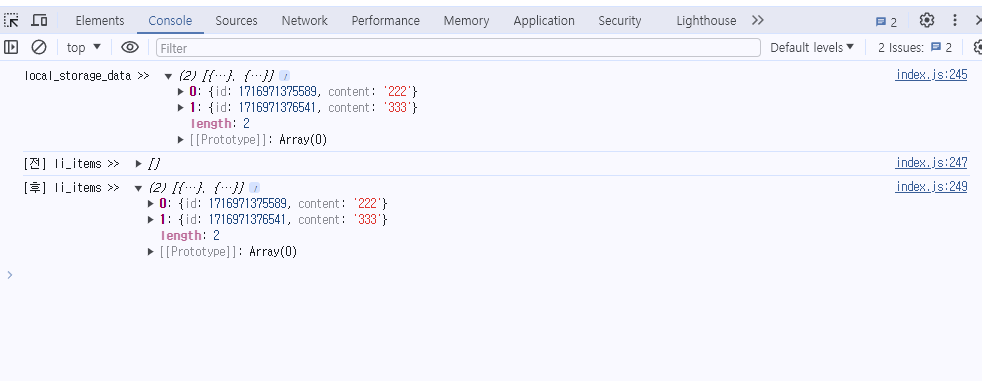Open the three-dot customize DevTools menu

(955, 20)
